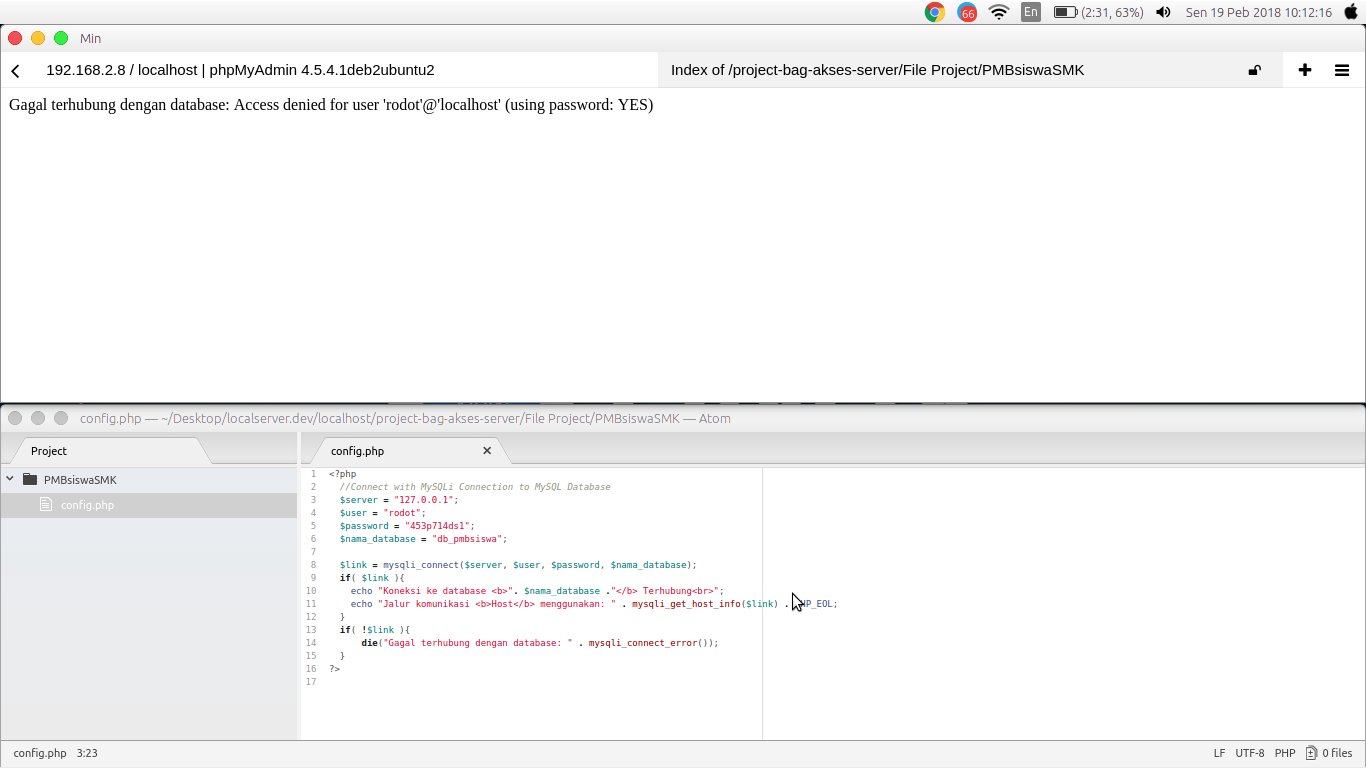Click the 0 files git indicator
Viewport: 1366px width, 768px height.
1329,753
